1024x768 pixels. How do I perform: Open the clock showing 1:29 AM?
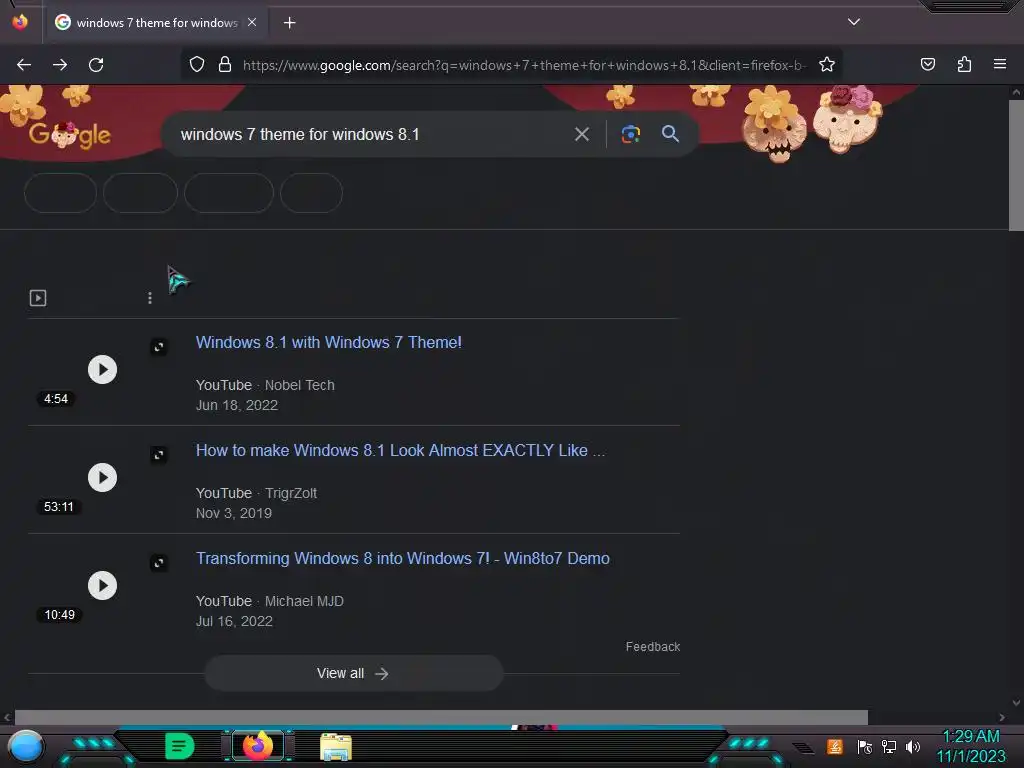click(x=970, y=746)
